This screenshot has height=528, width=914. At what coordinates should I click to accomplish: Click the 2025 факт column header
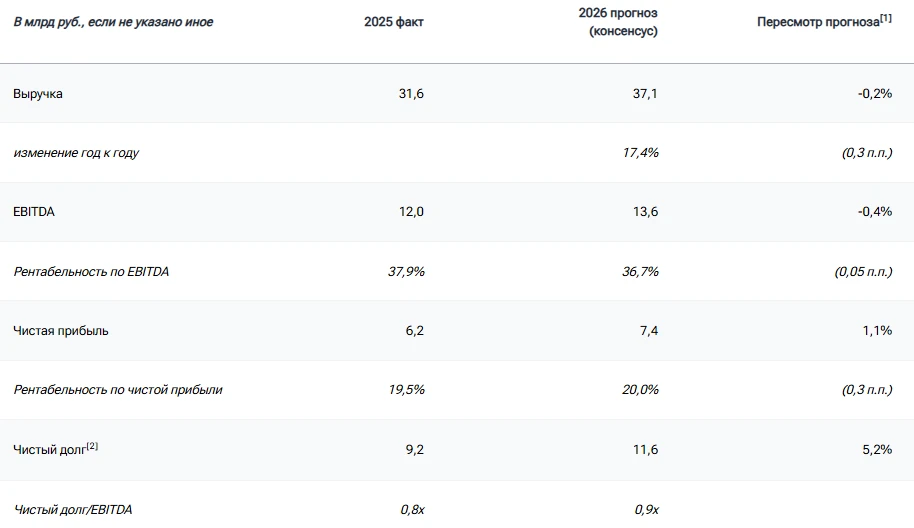click(393, 22)
